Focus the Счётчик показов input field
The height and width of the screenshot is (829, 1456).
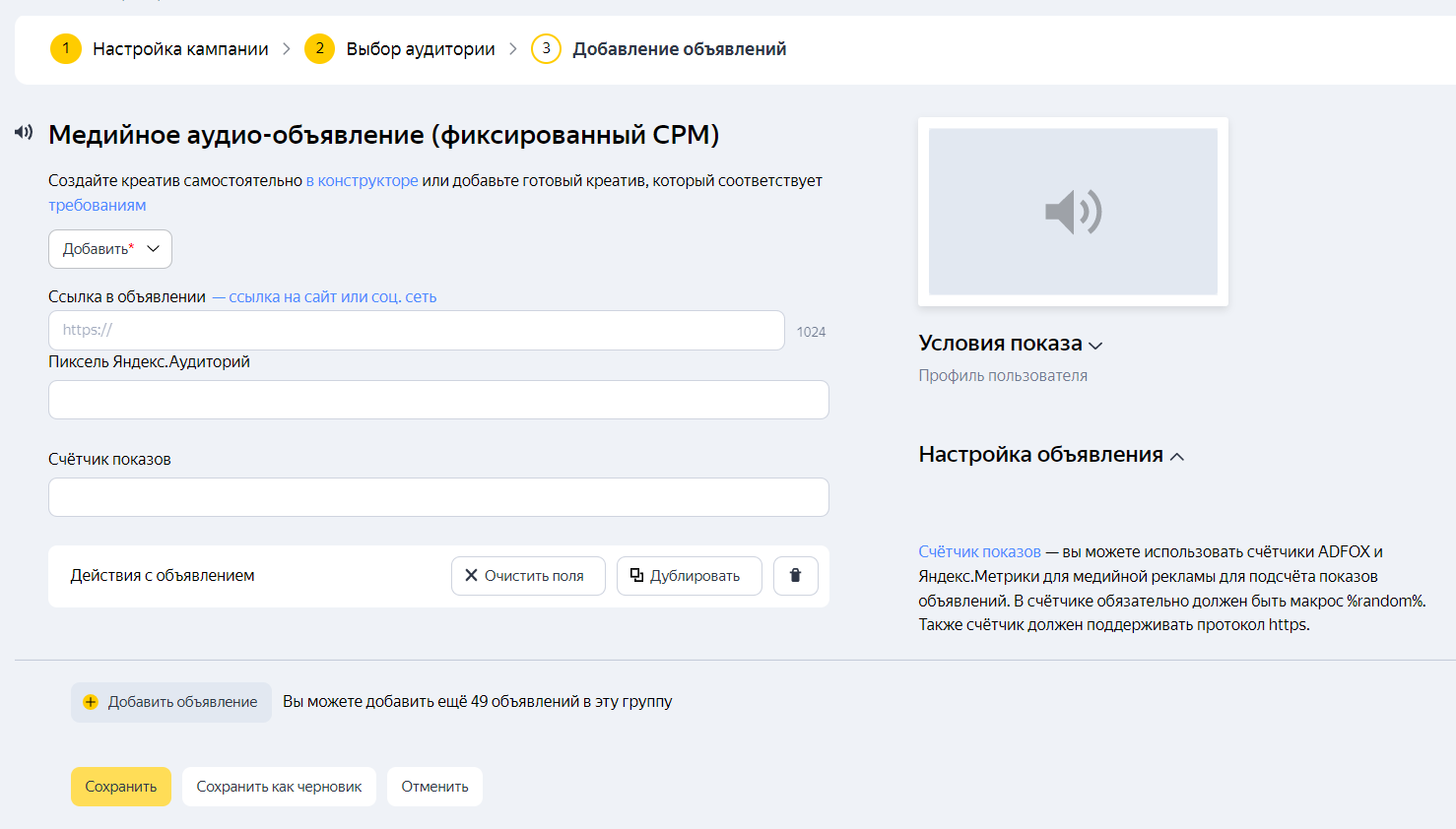tap(438, 497)
